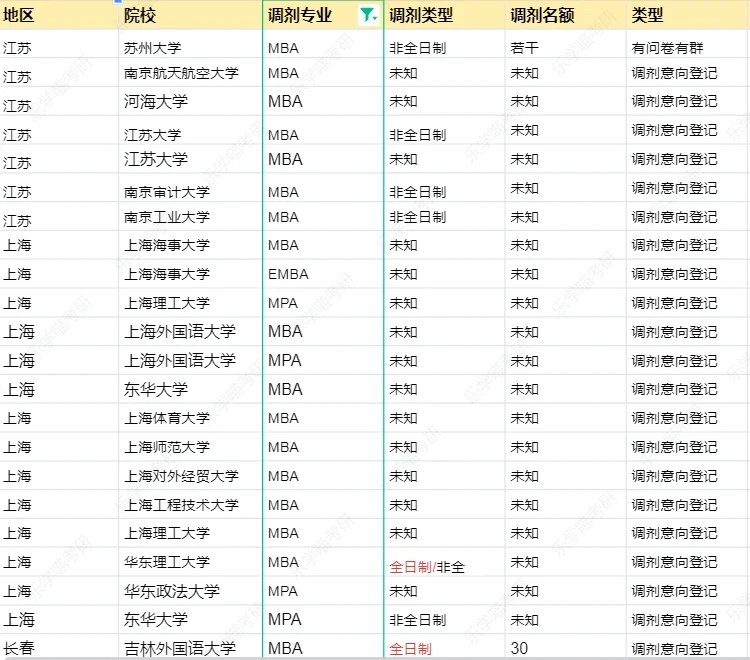750x660 pixels.
Task: Click the 苏州大学 cell
Action: (153, 48)
